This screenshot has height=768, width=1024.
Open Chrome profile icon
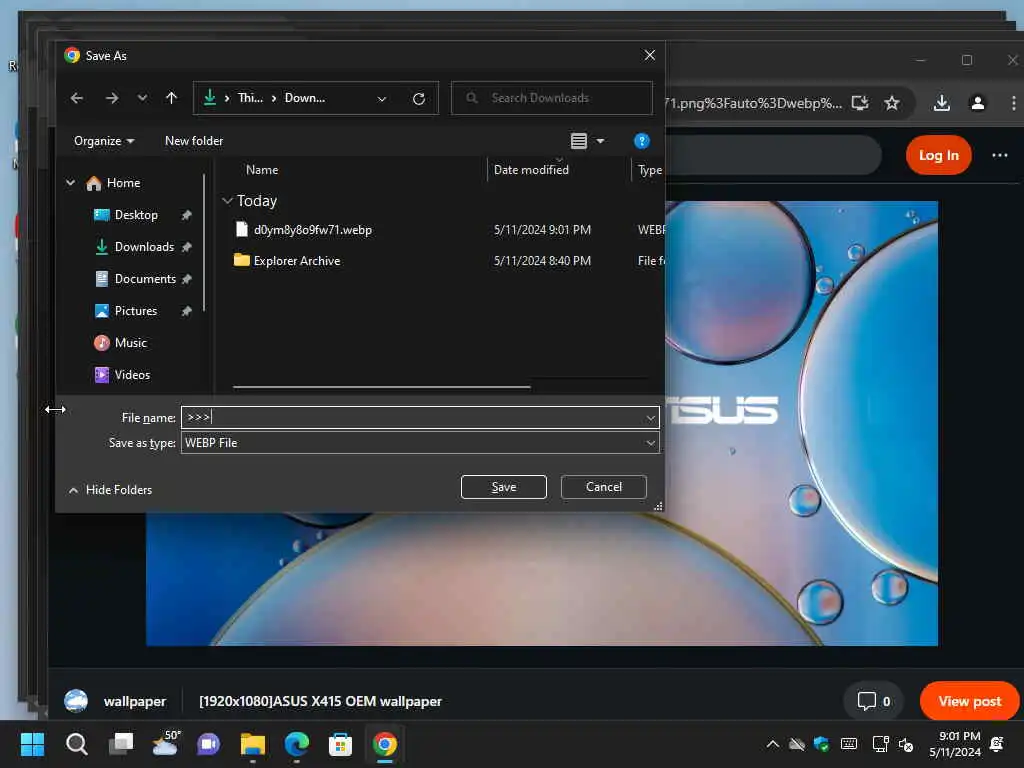coord(978,103)
